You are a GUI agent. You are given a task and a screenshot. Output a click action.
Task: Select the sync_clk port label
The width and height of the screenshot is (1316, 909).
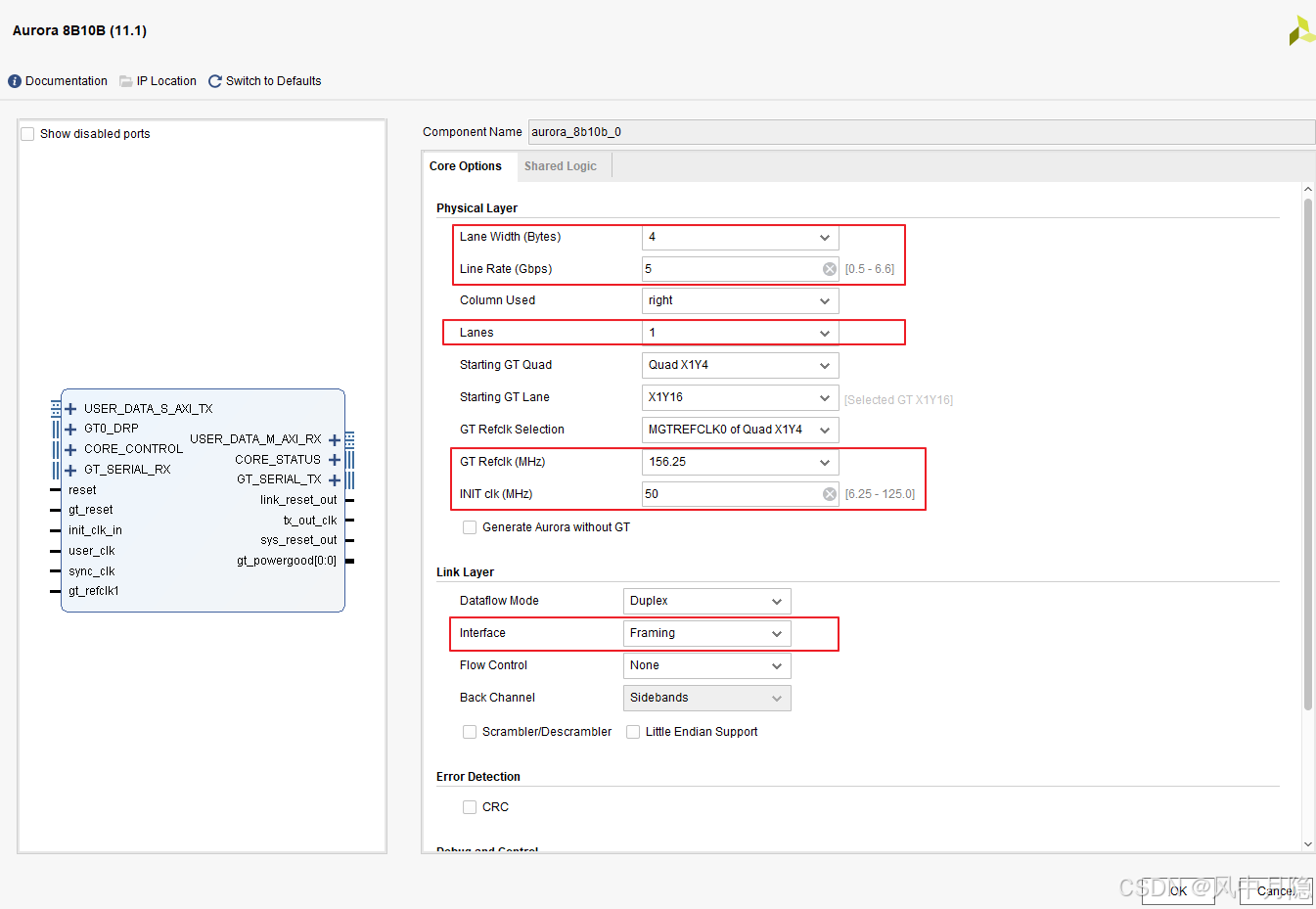pyautogui.click(x=92, y=571)
